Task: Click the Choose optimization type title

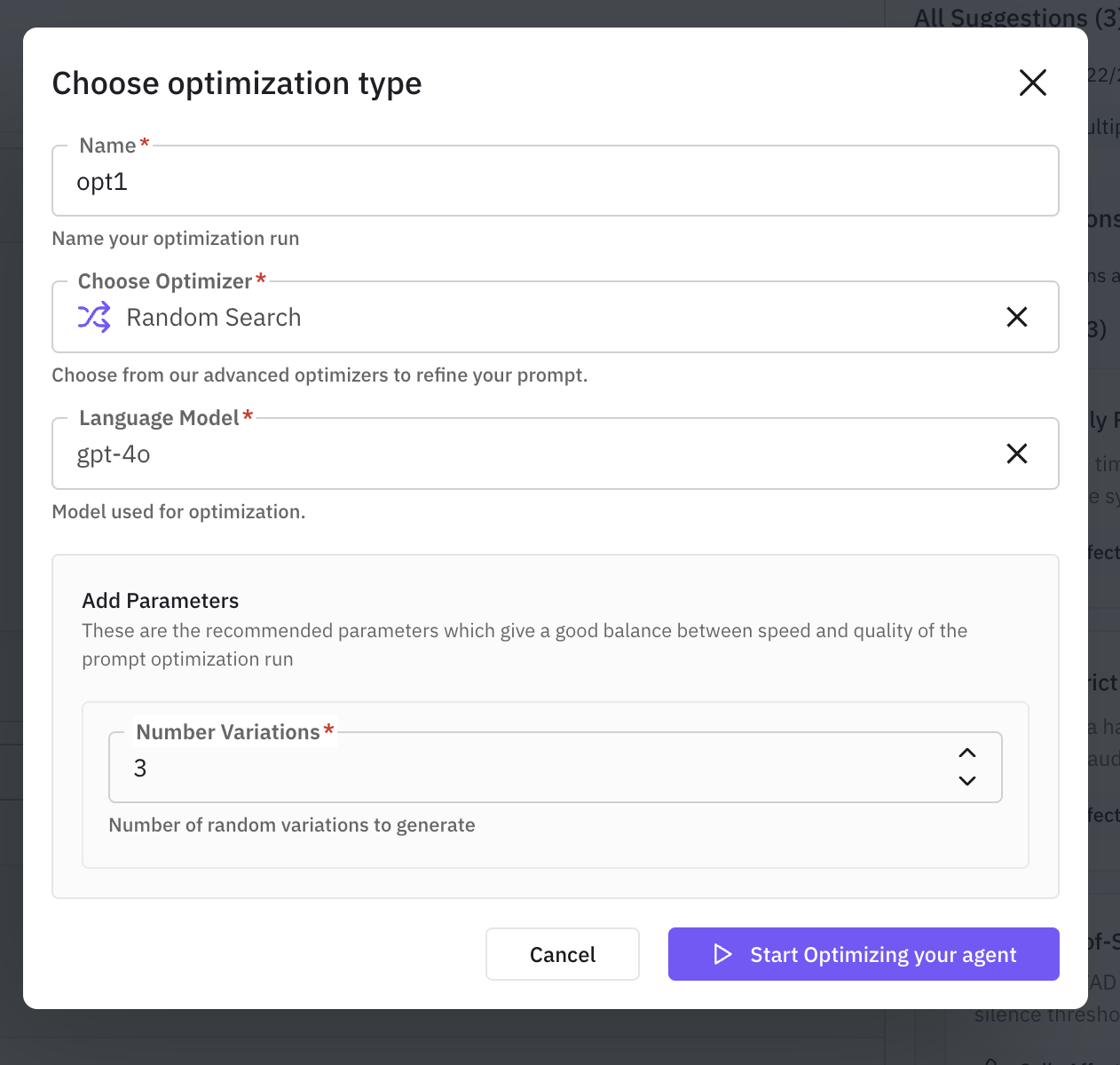Action: (237, 83)
